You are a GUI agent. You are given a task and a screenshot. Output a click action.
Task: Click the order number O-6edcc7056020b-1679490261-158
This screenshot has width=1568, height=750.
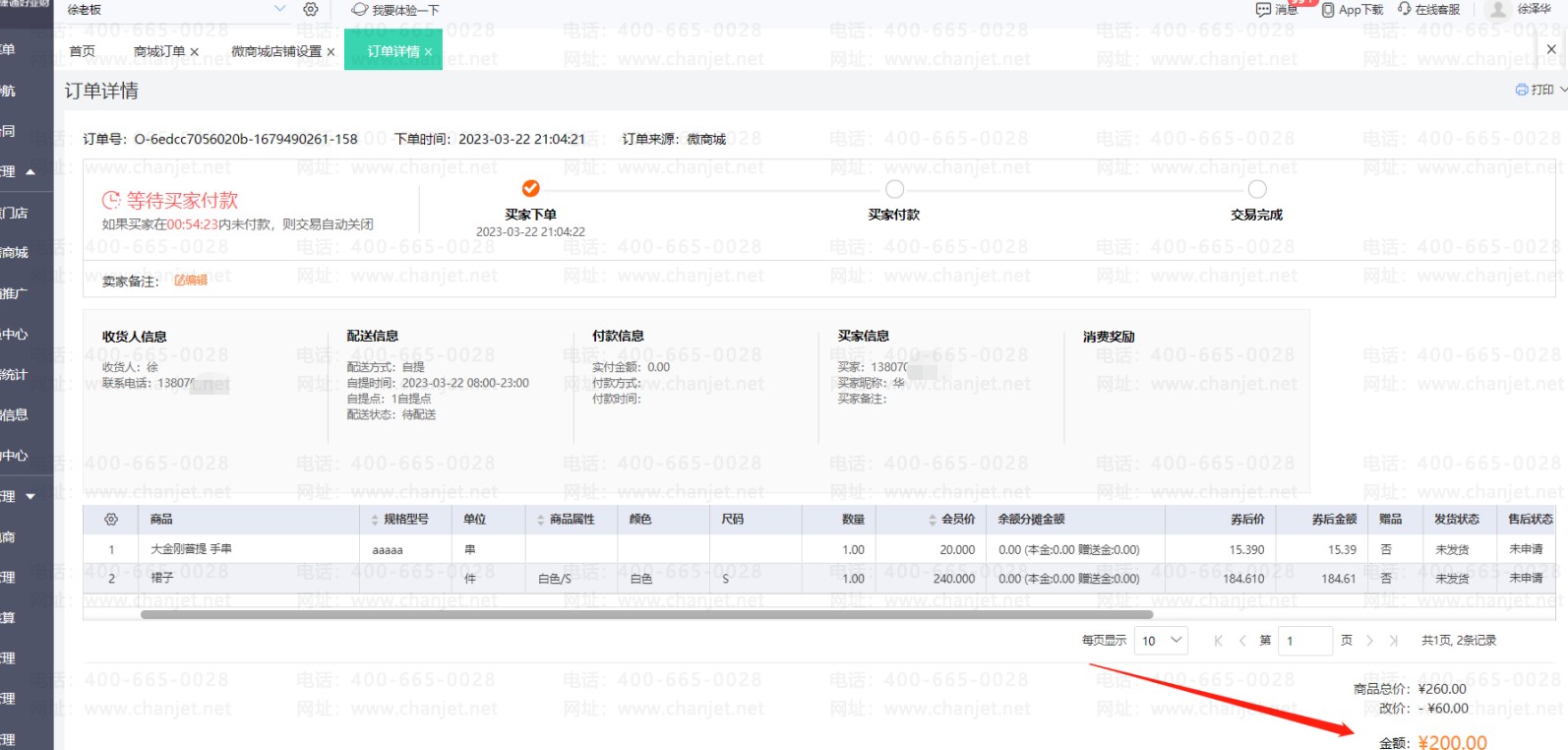click(246, 139)
